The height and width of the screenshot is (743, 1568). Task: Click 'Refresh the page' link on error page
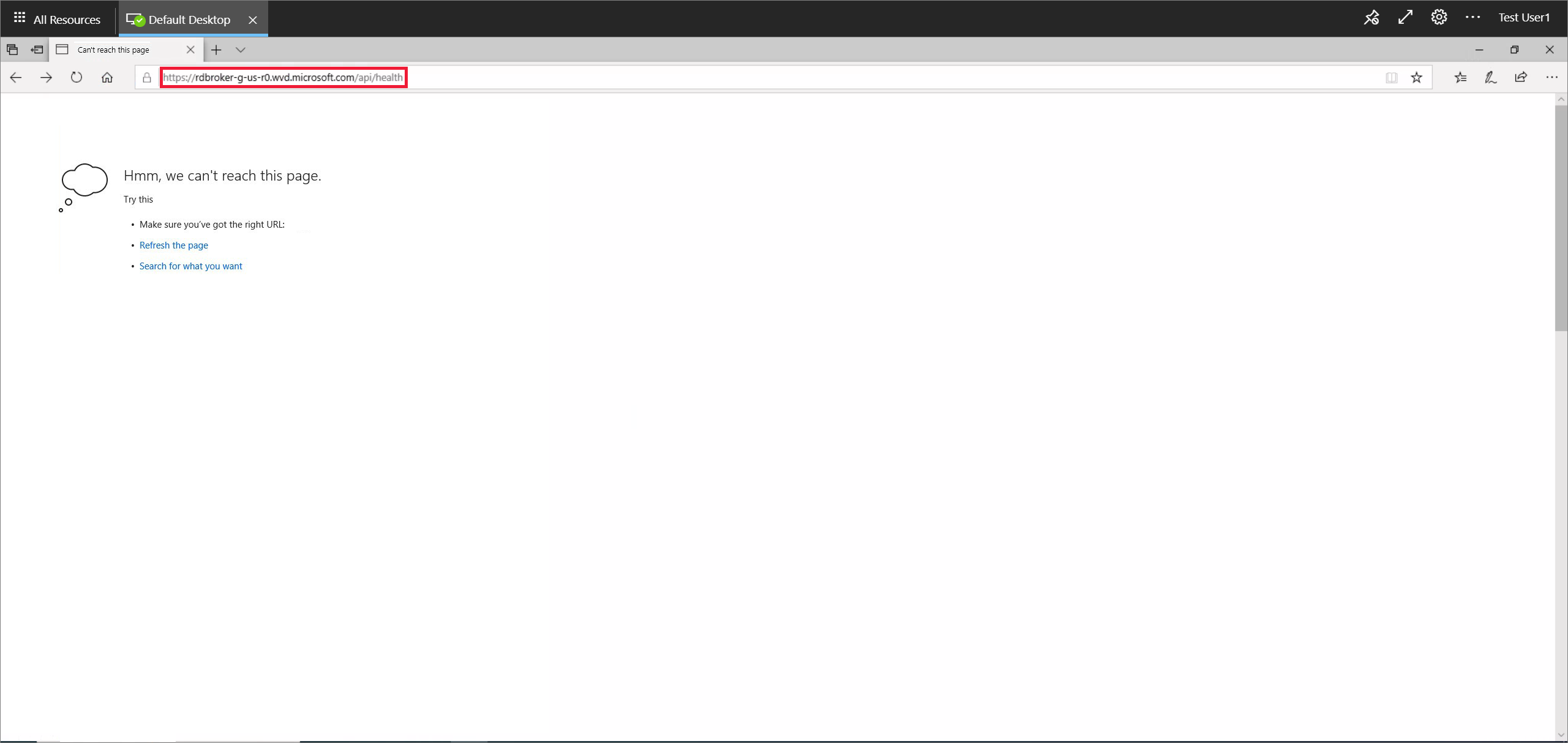(x=173, y=244)
